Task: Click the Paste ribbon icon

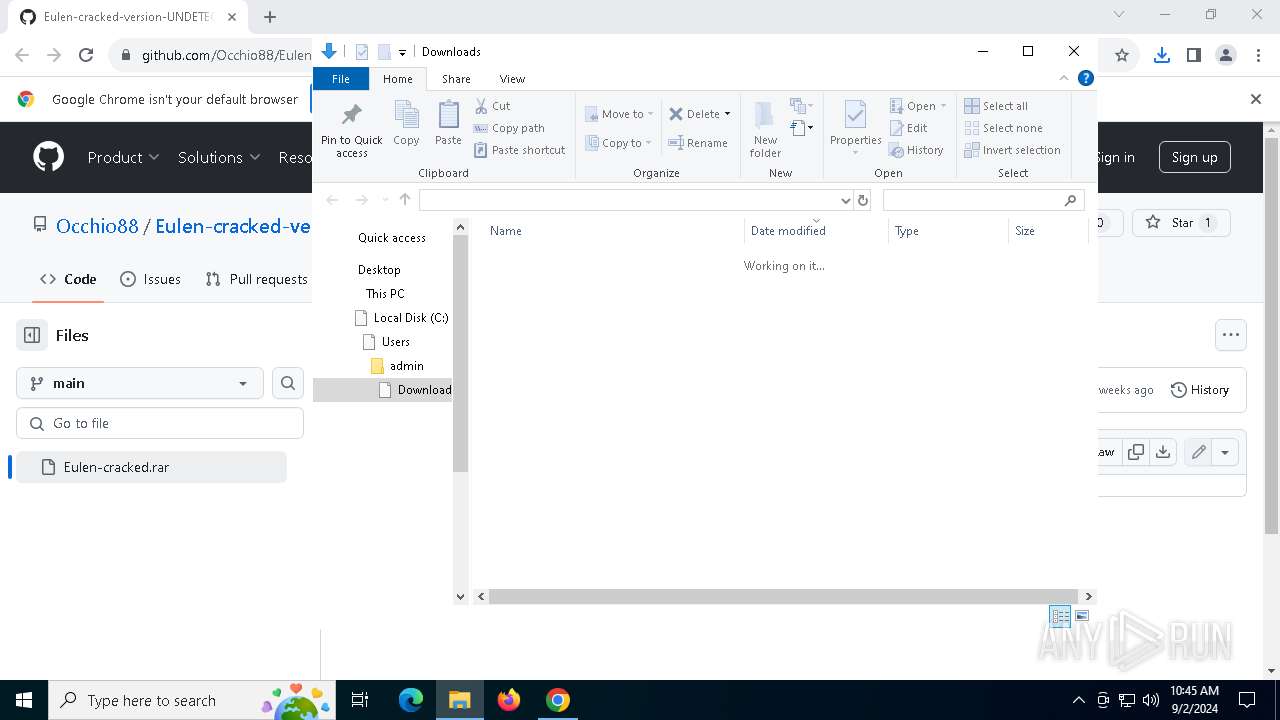Action: point(448,123)
